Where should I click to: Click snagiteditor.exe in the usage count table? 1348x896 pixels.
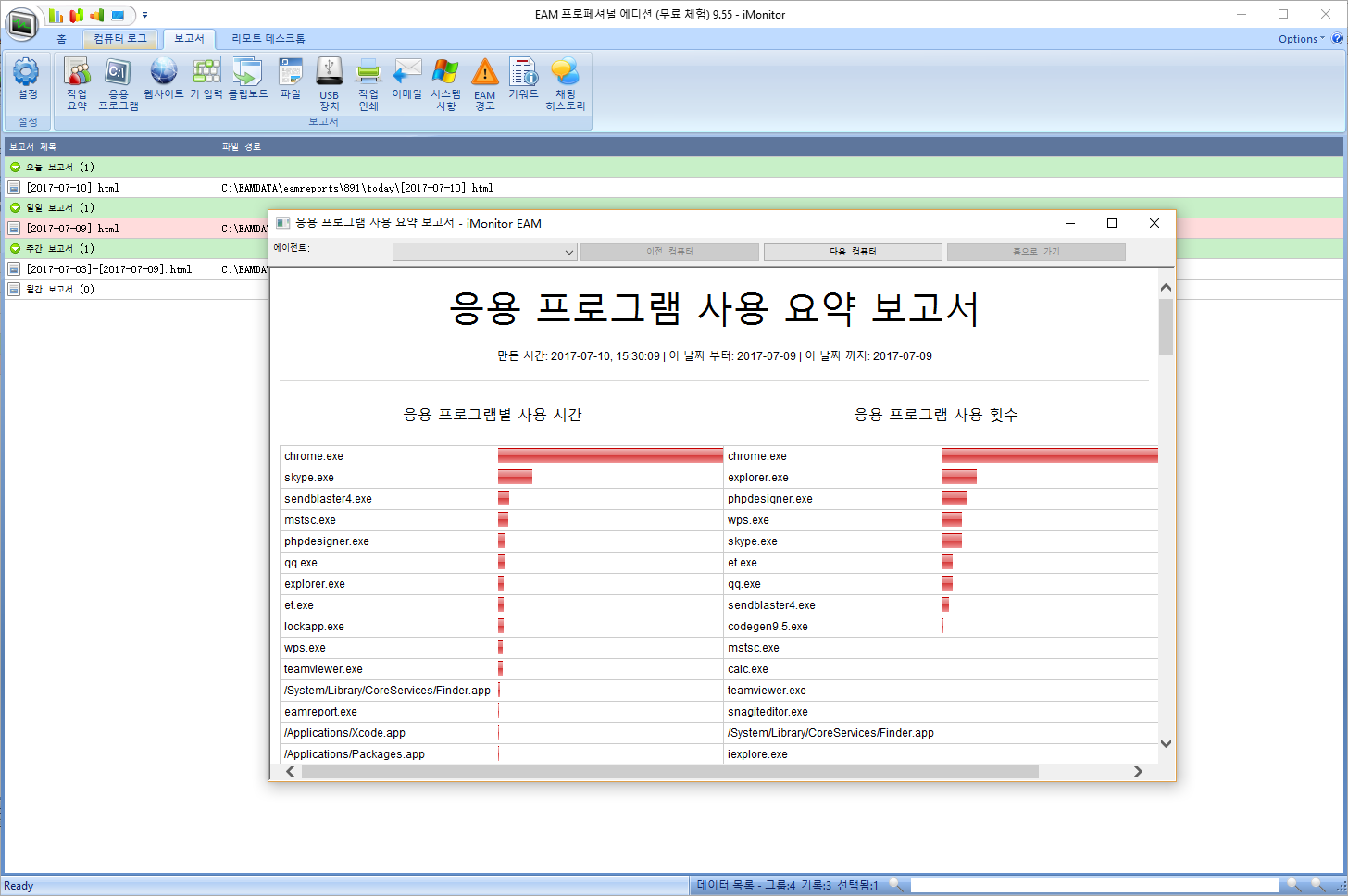(768, 712)
